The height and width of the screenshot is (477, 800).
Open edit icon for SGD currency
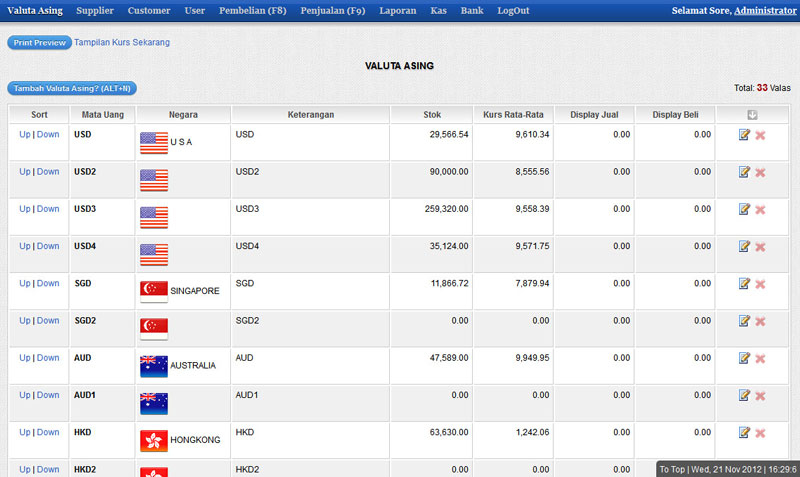coord(744,284)
